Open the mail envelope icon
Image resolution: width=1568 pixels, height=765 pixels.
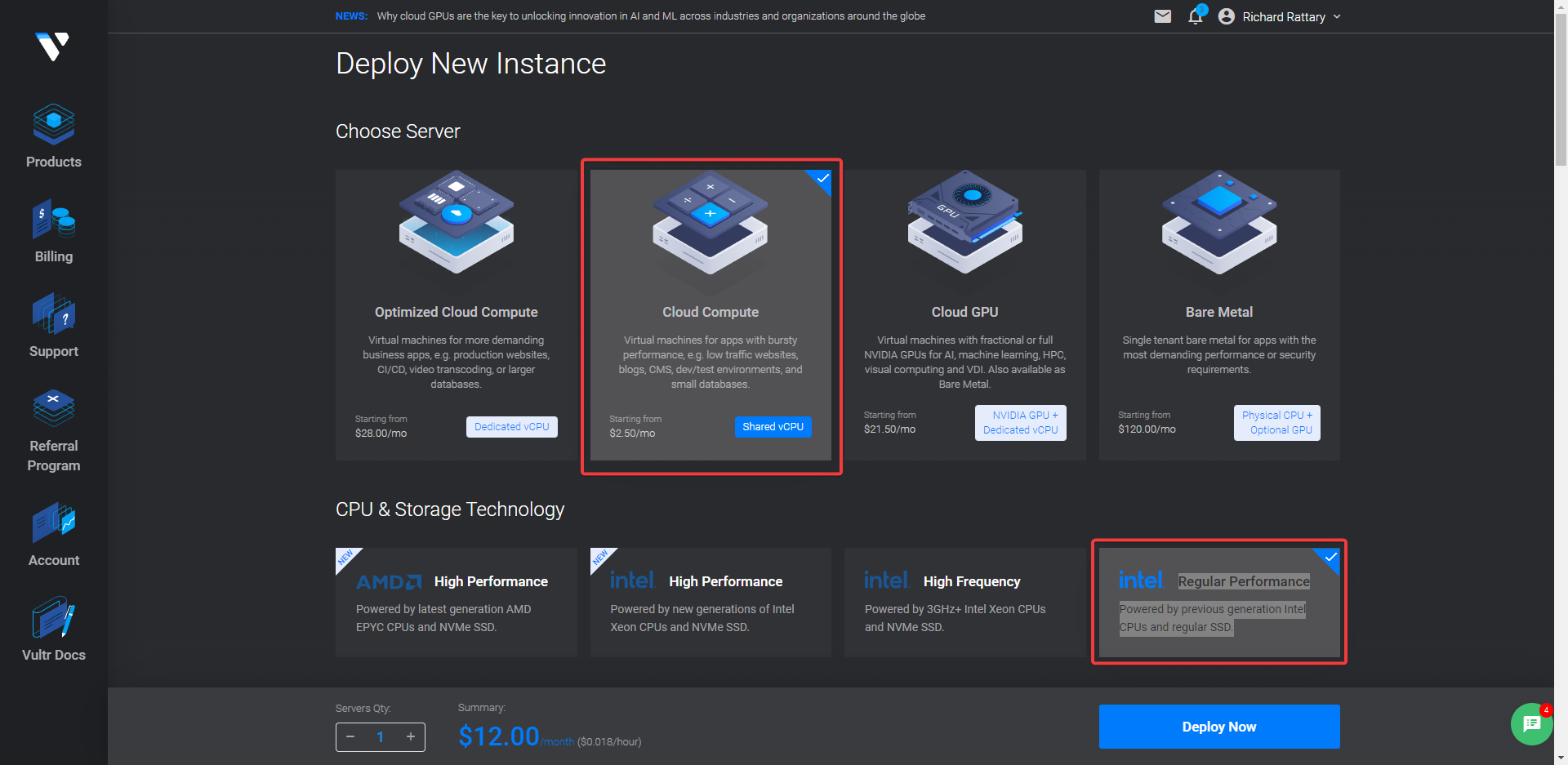1163,16
